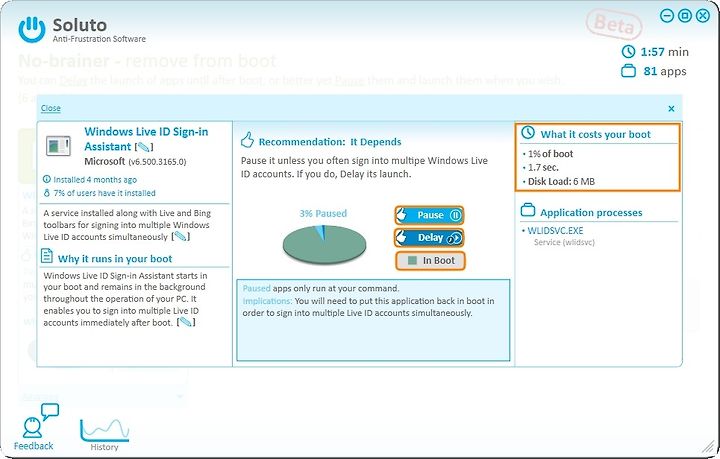Open the Feedback chat icon
720x459 pixels.
(x=40, y=420)
